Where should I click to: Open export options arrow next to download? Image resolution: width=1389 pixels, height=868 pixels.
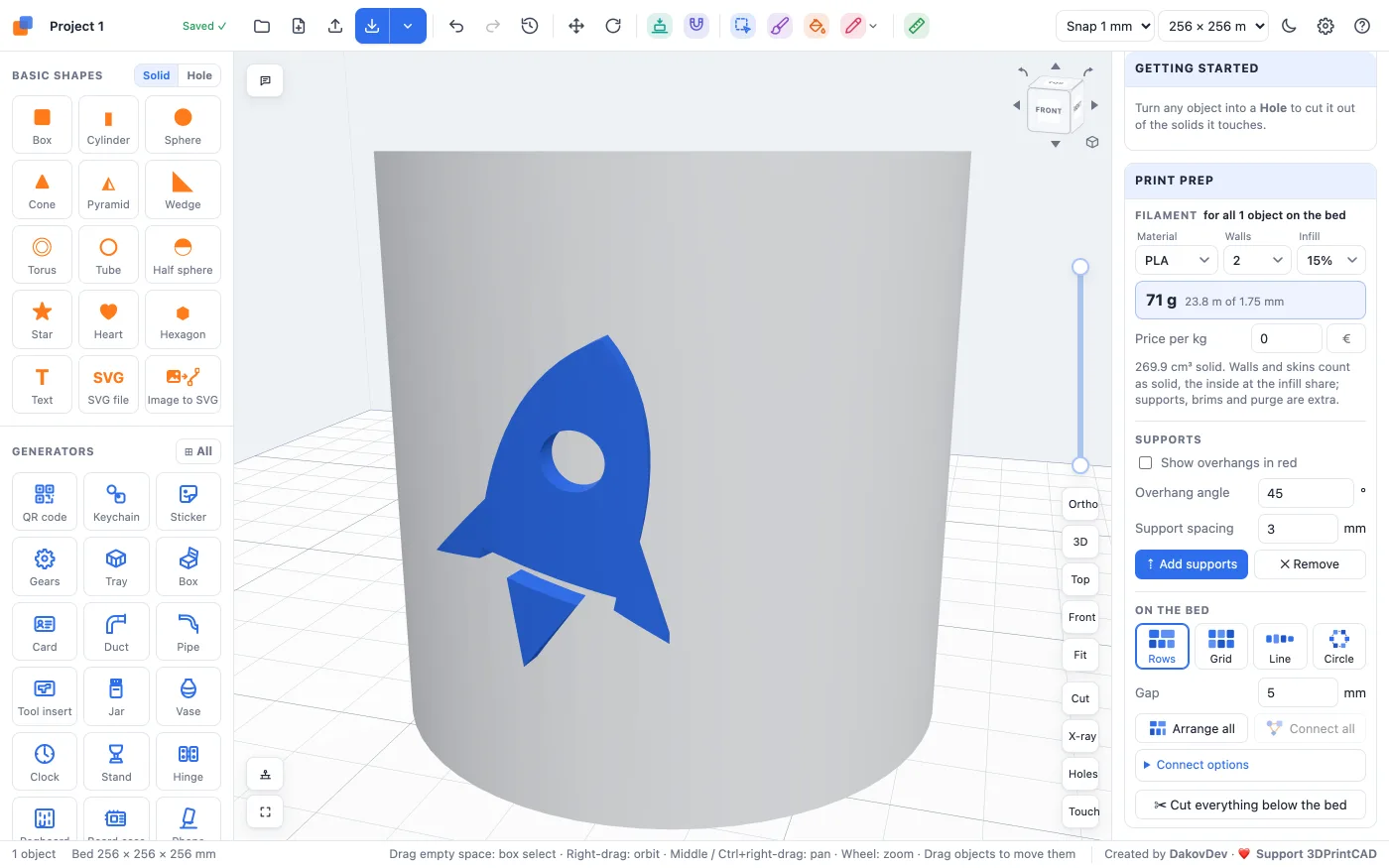click(x=408, y=26)
